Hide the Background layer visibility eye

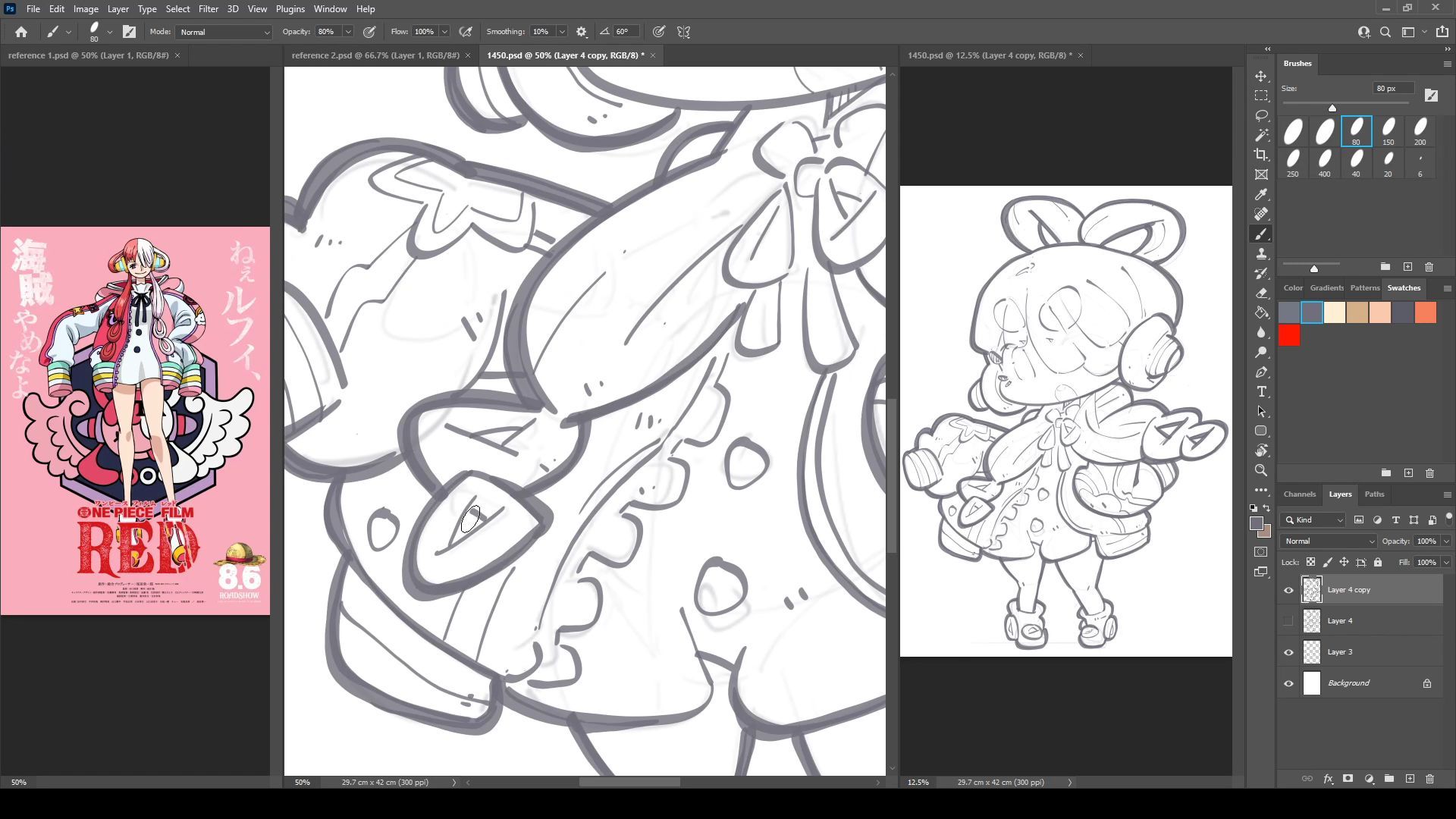coord(1288,683)
